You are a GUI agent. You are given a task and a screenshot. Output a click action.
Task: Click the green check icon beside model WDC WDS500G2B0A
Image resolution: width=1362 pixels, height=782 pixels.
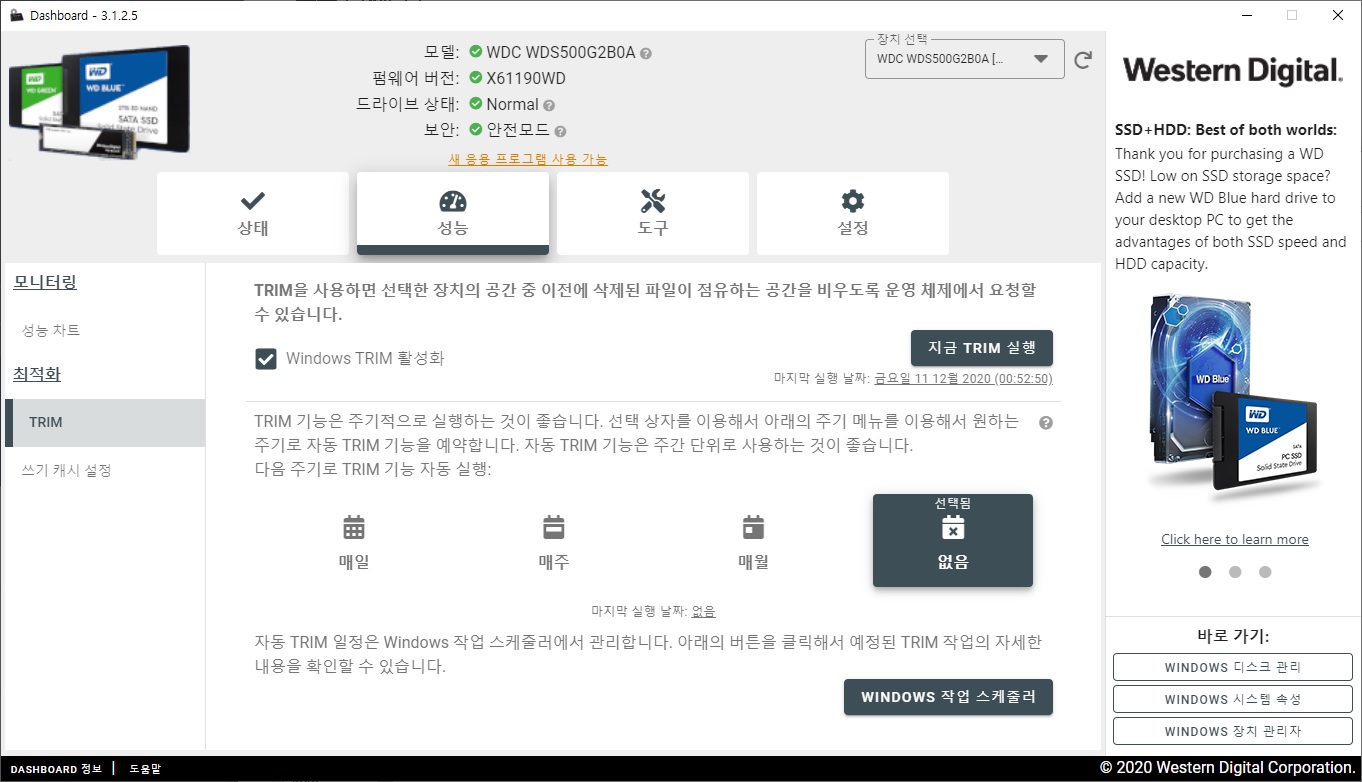[x=476, y=52]
